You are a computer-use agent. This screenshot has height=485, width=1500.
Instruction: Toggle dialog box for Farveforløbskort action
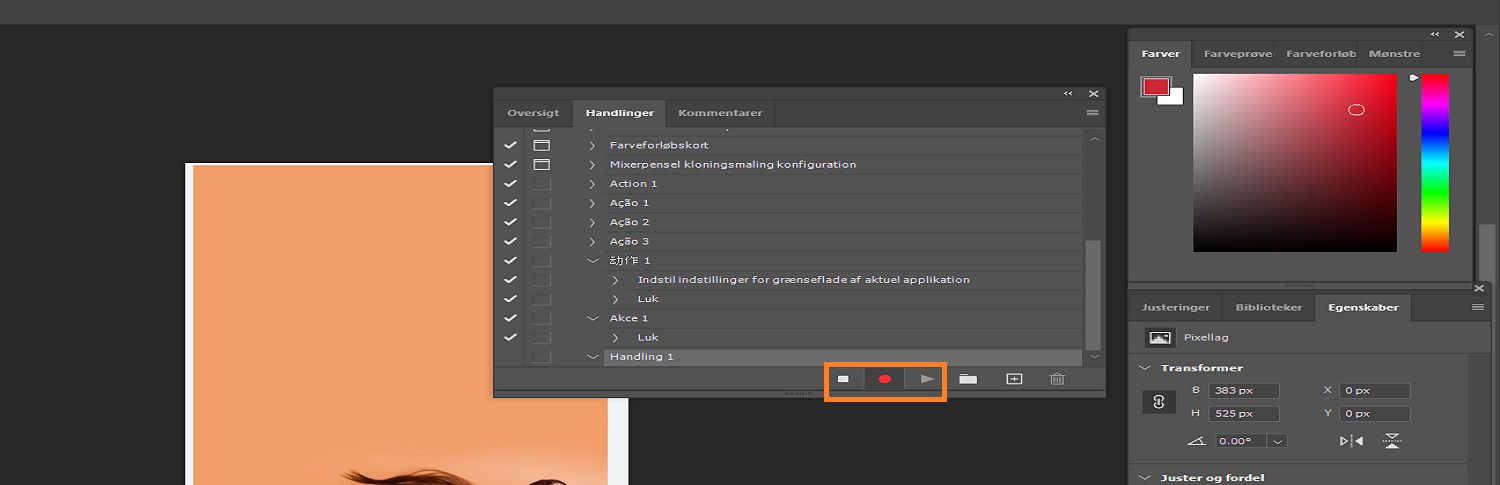pos(541,145)
